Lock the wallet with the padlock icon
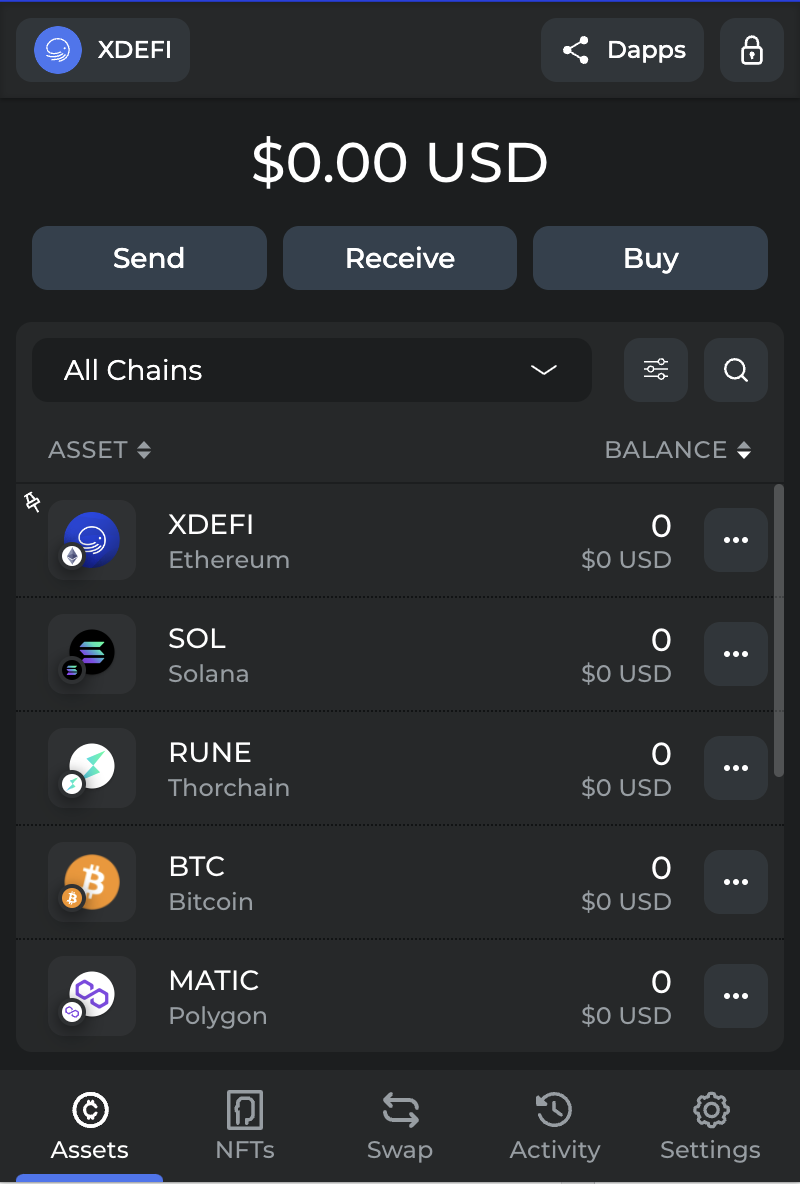The image size is (800, 1184). [751, 50]
